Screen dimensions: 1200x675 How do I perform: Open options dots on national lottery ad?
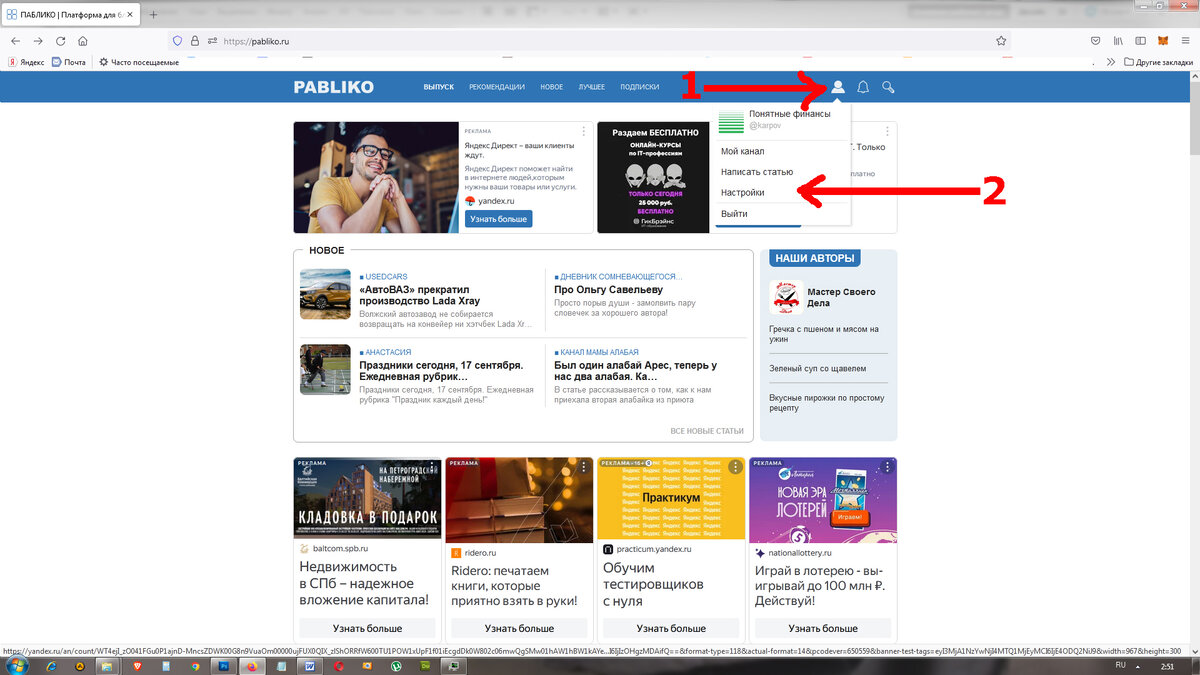click(x=888, y=466)
